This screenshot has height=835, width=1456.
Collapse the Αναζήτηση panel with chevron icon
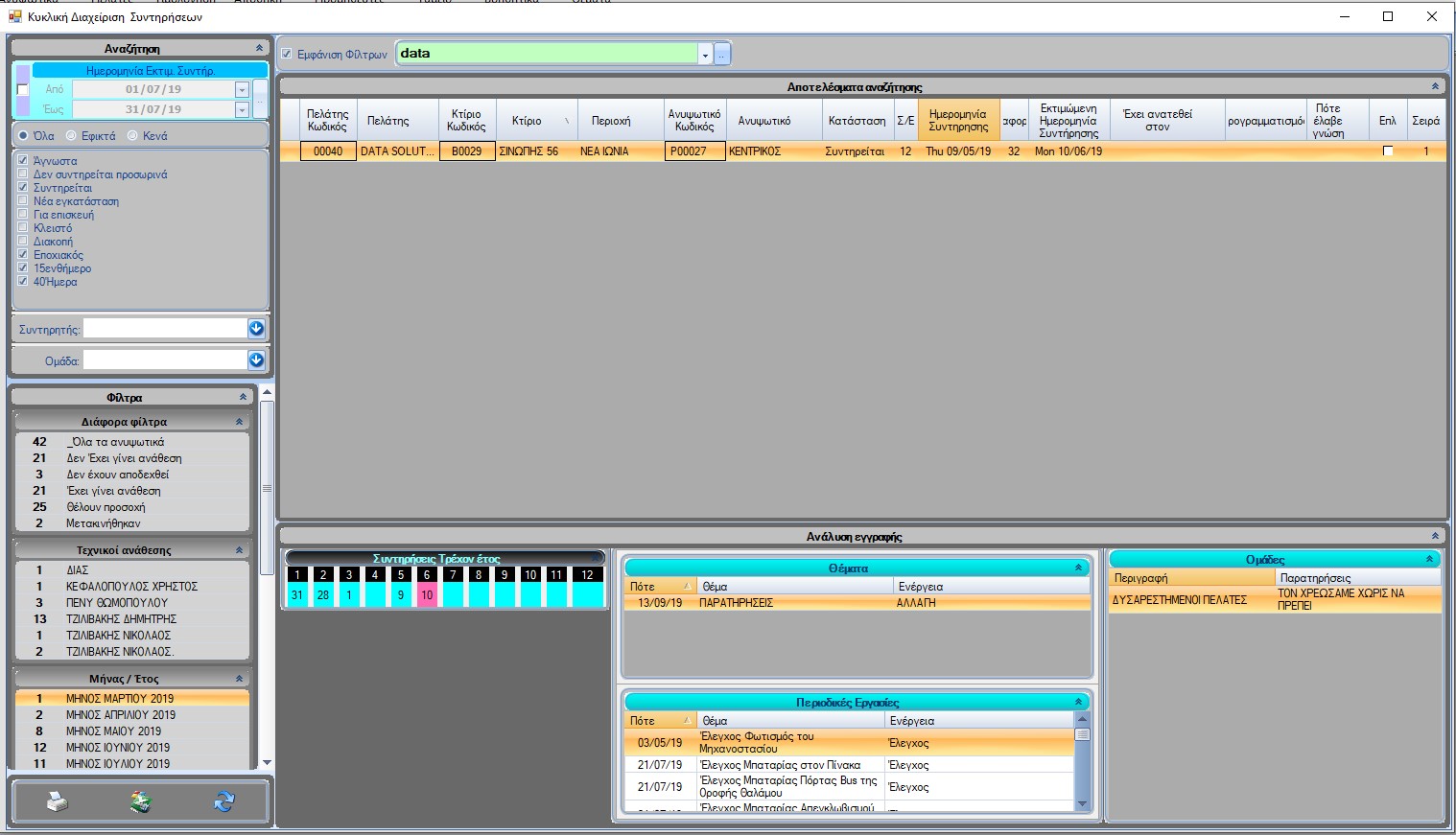point(259,48)
